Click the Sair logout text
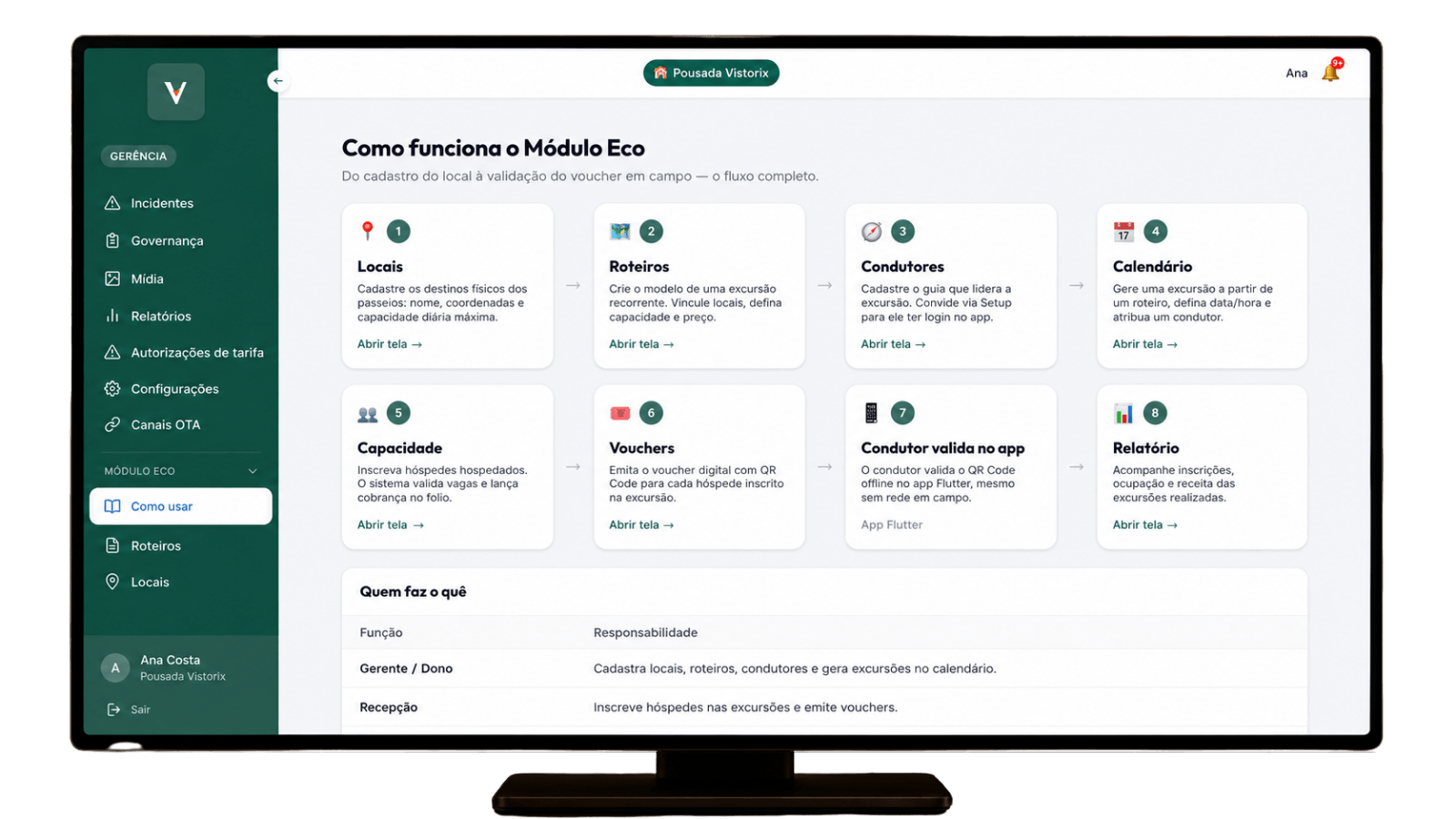 [140, 710]
